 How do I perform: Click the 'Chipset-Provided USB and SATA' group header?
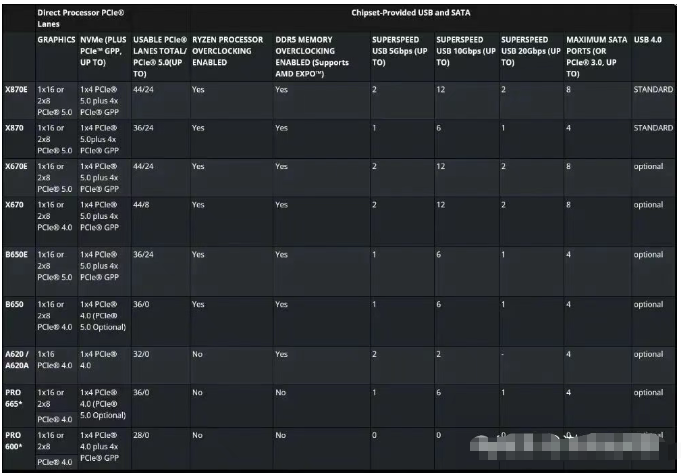point(411,13)
